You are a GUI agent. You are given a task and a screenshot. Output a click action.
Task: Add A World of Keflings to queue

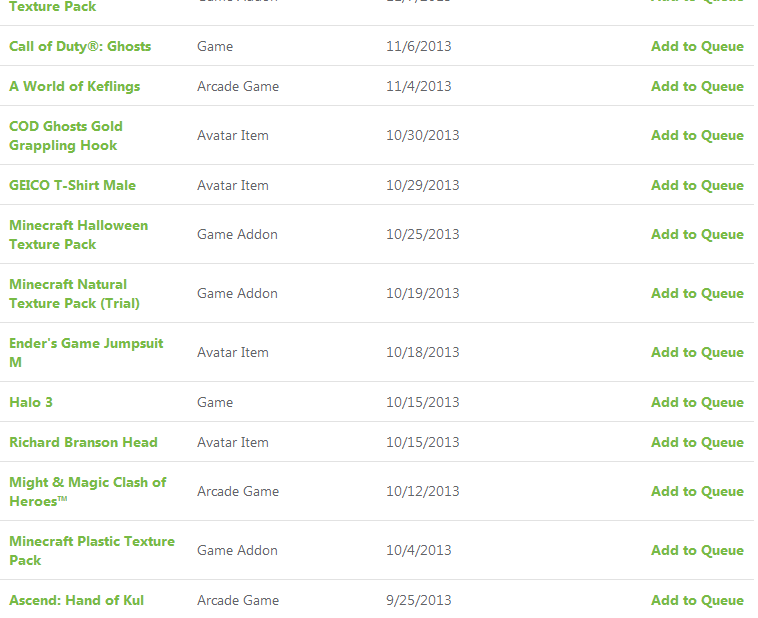tap(697, 86)
